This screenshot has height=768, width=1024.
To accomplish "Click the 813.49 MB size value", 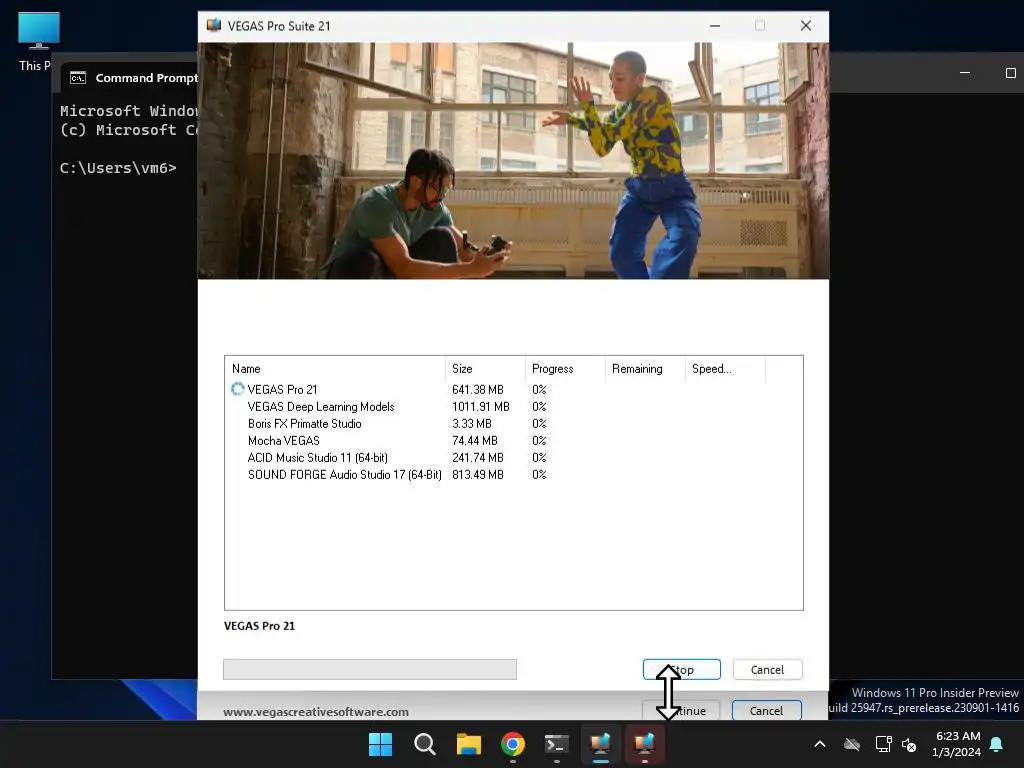I will click(477, 474).
